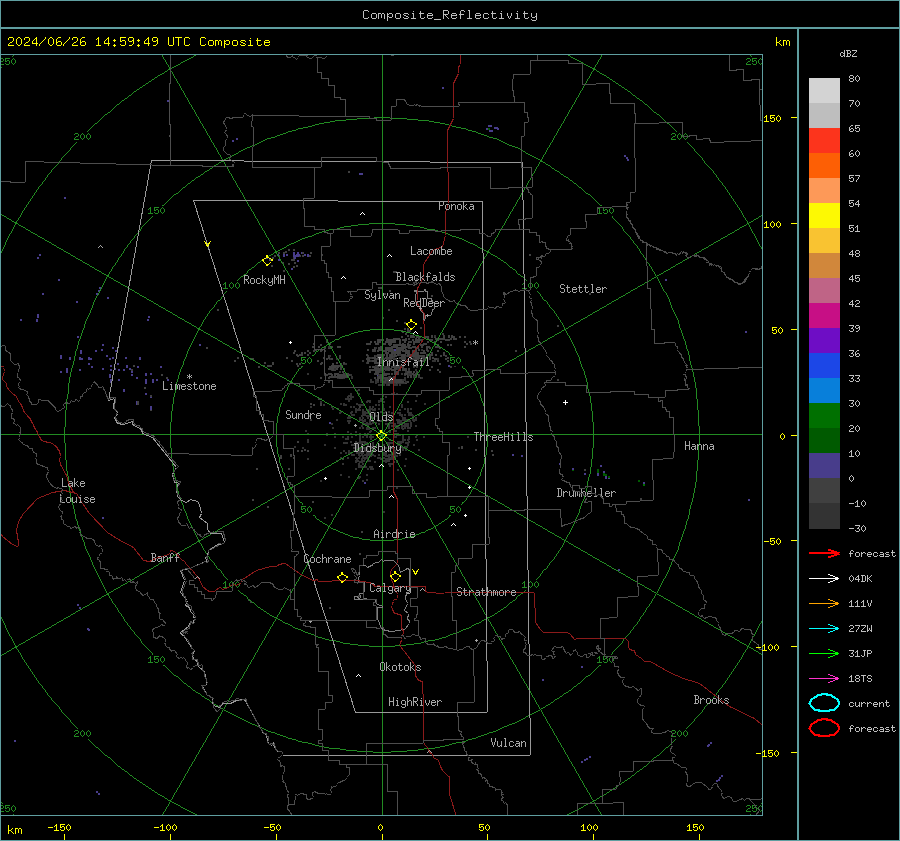
Task: Click the Hanna label
Action: pos(699,446)
